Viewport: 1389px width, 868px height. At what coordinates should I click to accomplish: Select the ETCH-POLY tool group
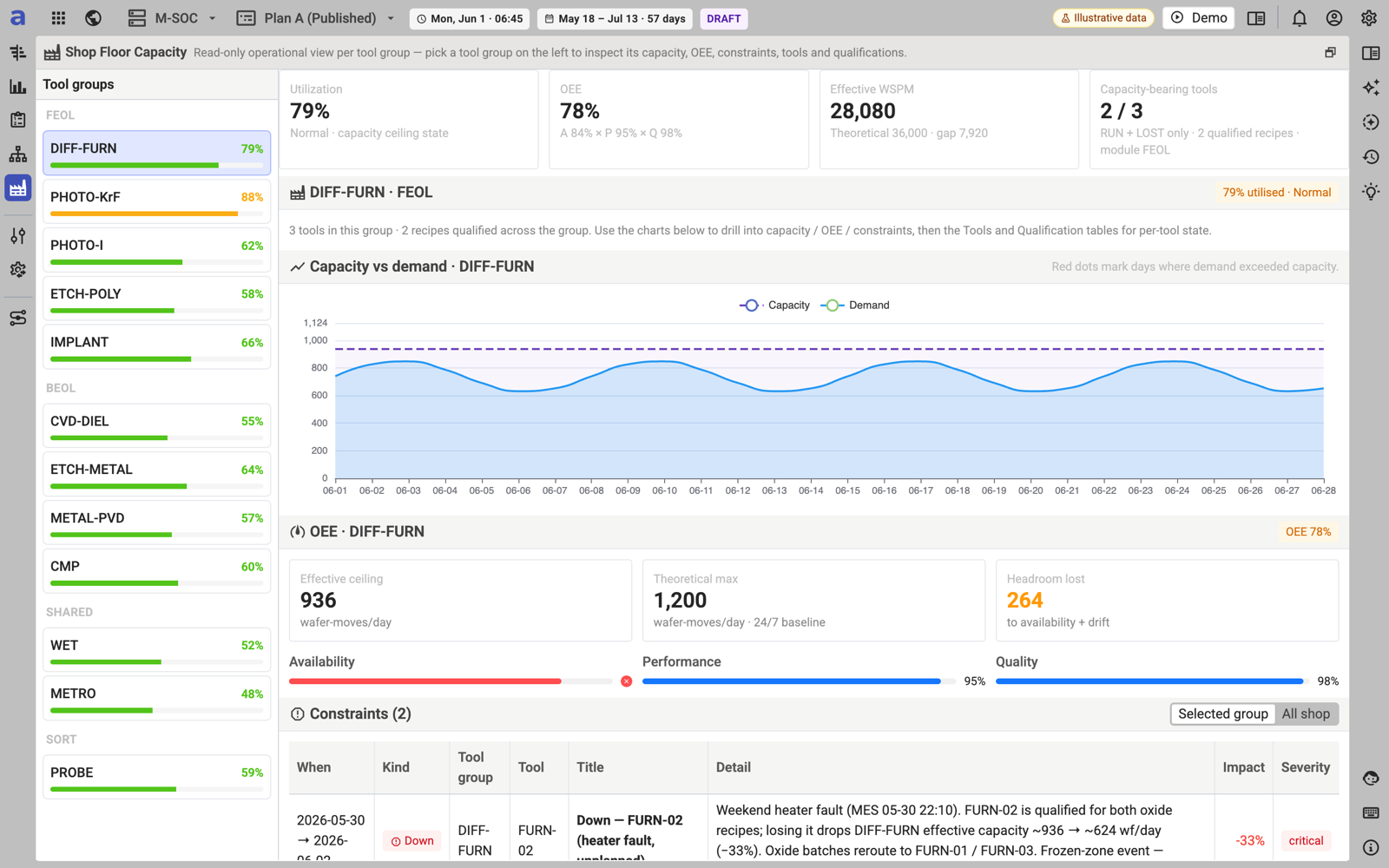click(x=156, y=299)
